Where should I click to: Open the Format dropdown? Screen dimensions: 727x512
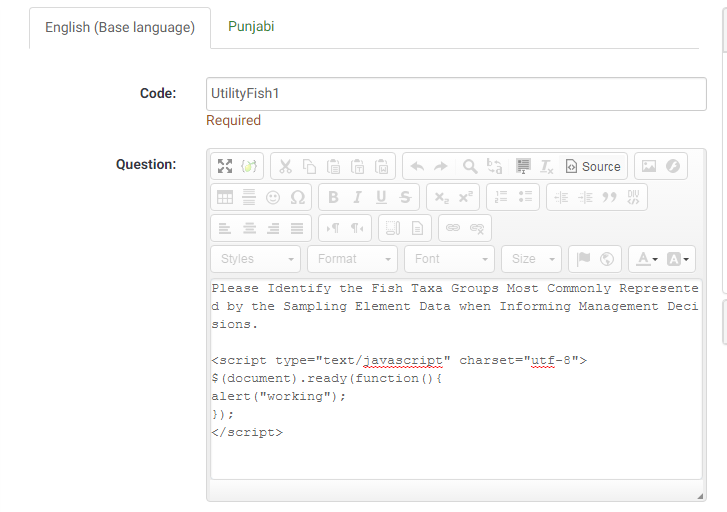click(x=352, y=259)
